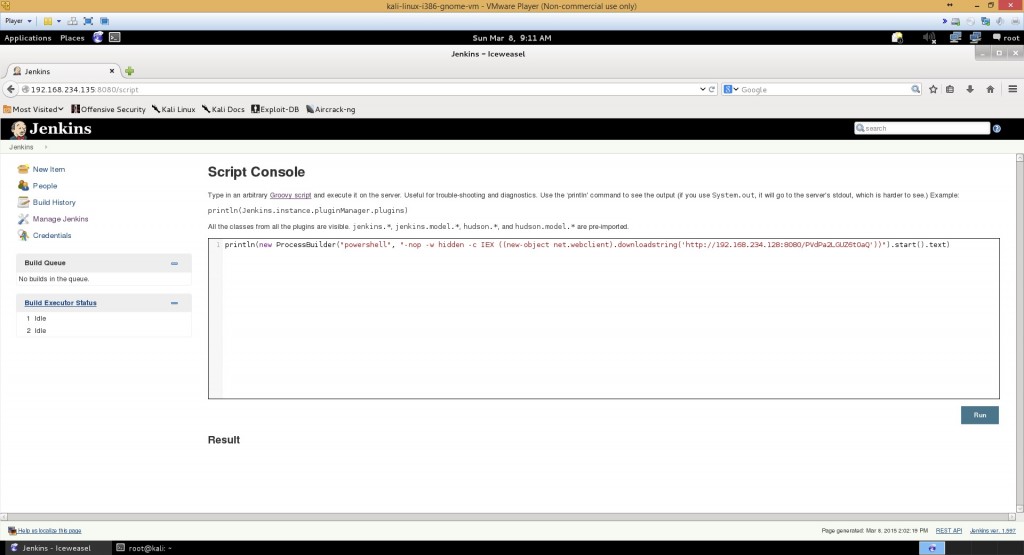Open the URL bar history dropdown arrow

pos(703,89)
